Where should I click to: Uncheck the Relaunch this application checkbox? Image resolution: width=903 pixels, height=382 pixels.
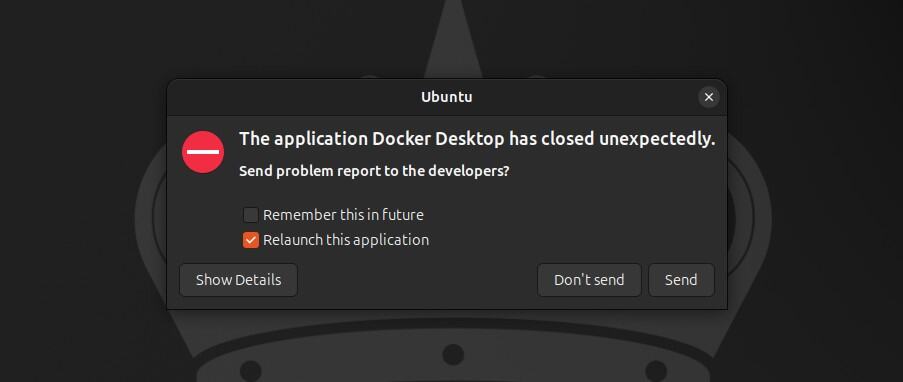(x=251, y=240)
